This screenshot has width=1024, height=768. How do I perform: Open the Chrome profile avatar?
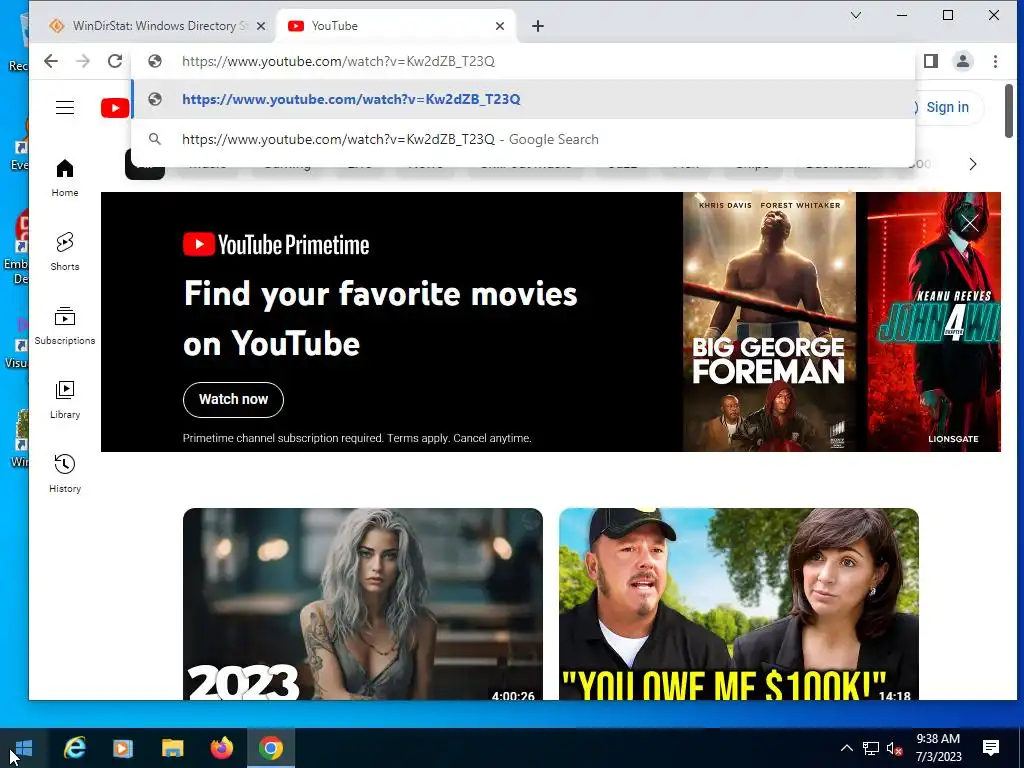click(963, 61)
